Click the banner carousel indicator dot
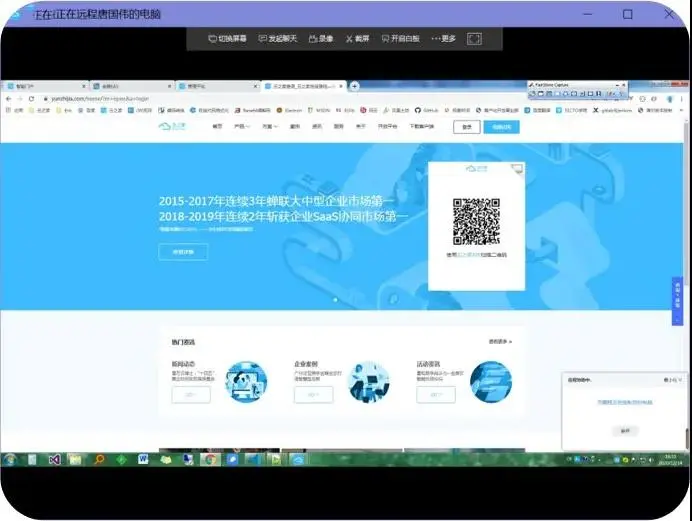 [x=335, y=300]
